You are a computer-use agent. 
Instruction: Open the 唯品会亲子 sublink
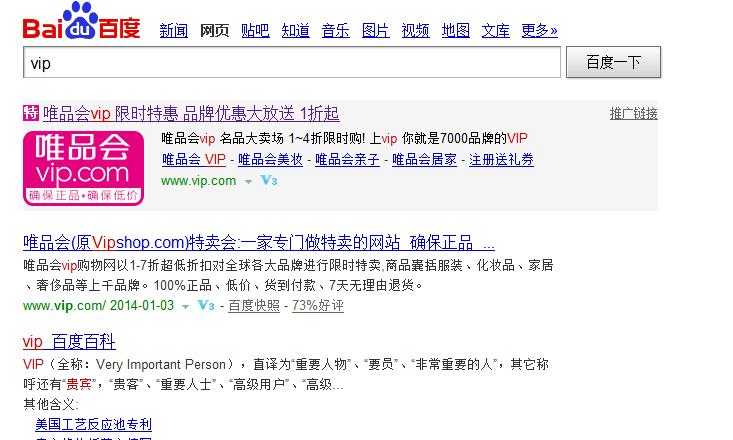point(347,159)
